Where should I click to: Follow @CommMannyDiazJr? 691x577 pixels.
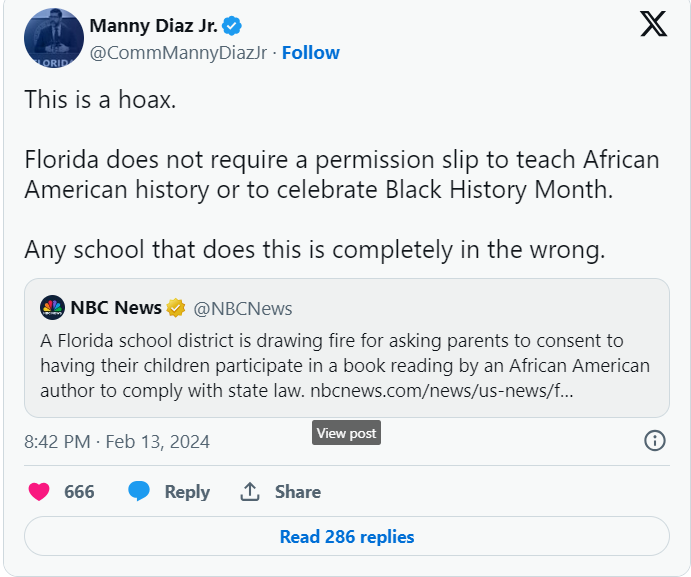311,53
